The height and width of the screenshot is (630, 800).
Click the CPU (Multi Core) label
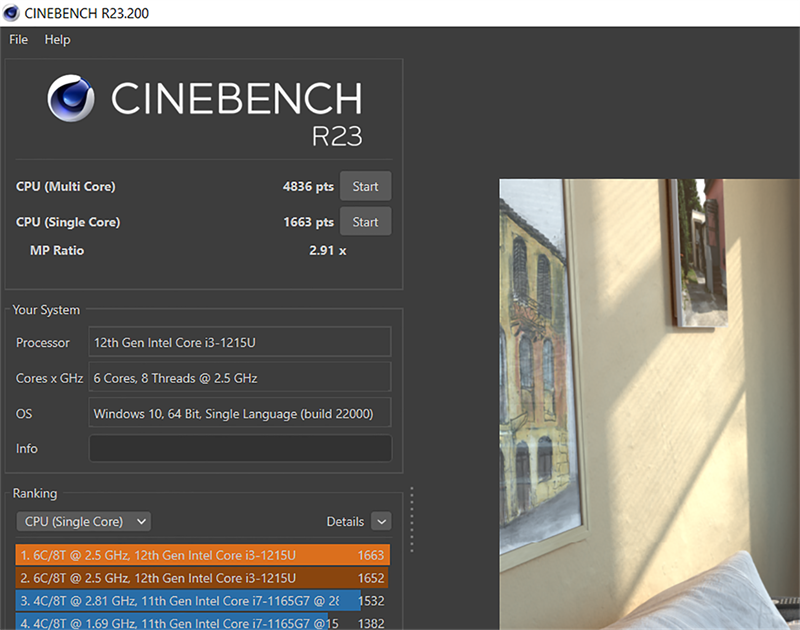coord(65,187)
